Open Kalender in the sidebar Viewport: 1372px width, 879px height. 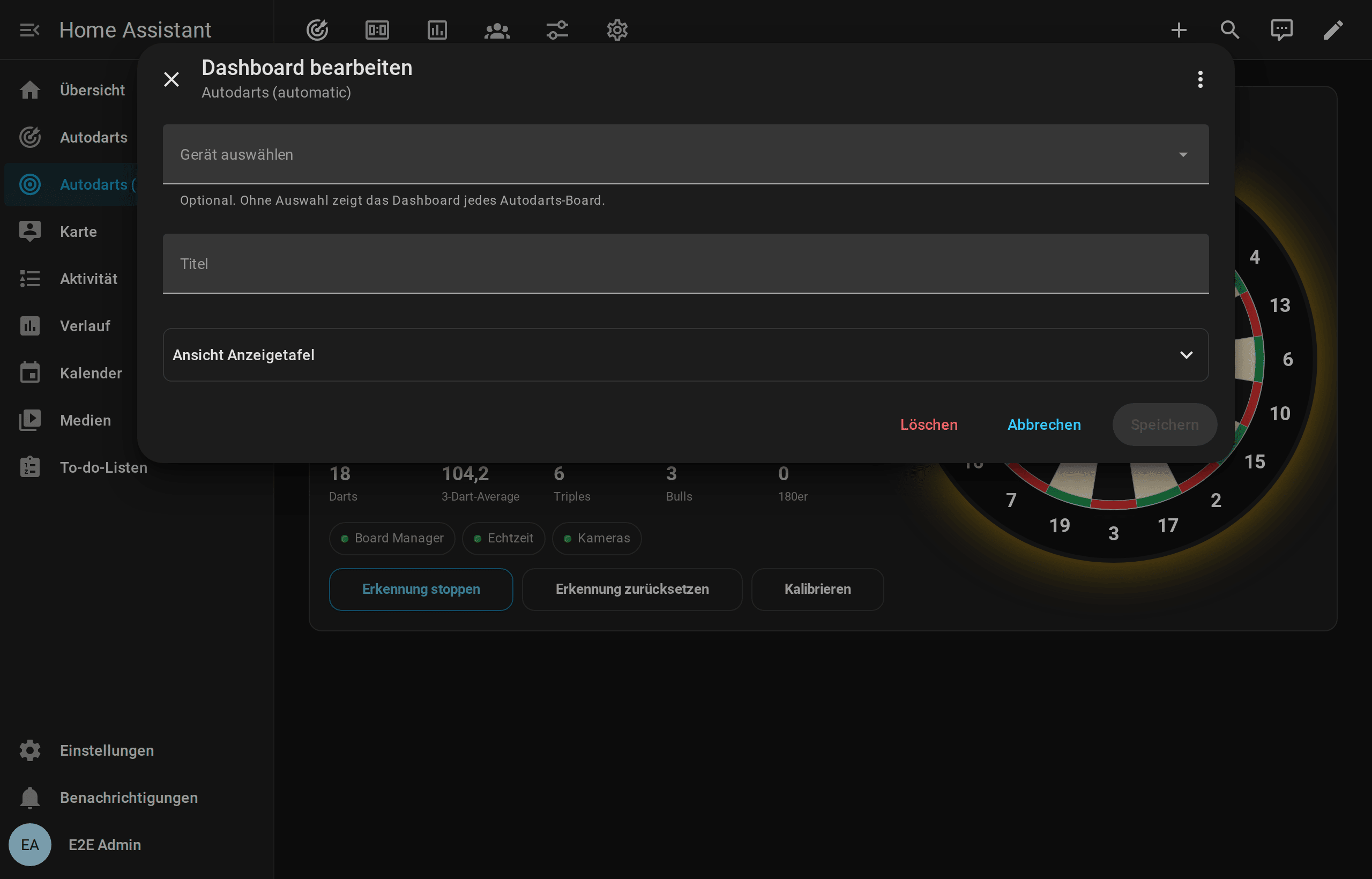(x=71, y=373)
